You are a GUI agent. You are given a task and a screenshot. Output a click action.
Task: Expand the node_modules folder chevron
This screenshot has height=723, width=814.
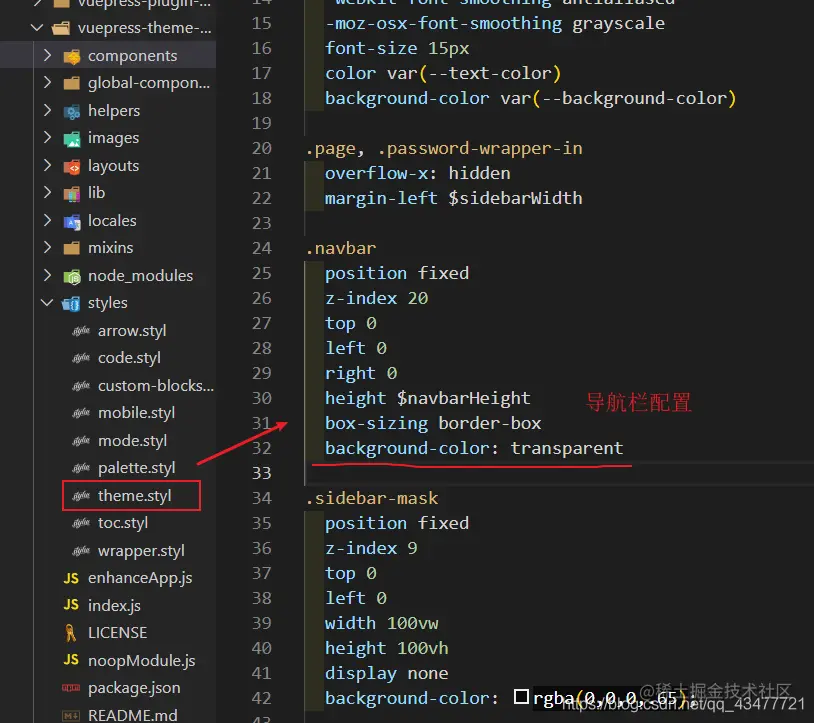(47, 275)
